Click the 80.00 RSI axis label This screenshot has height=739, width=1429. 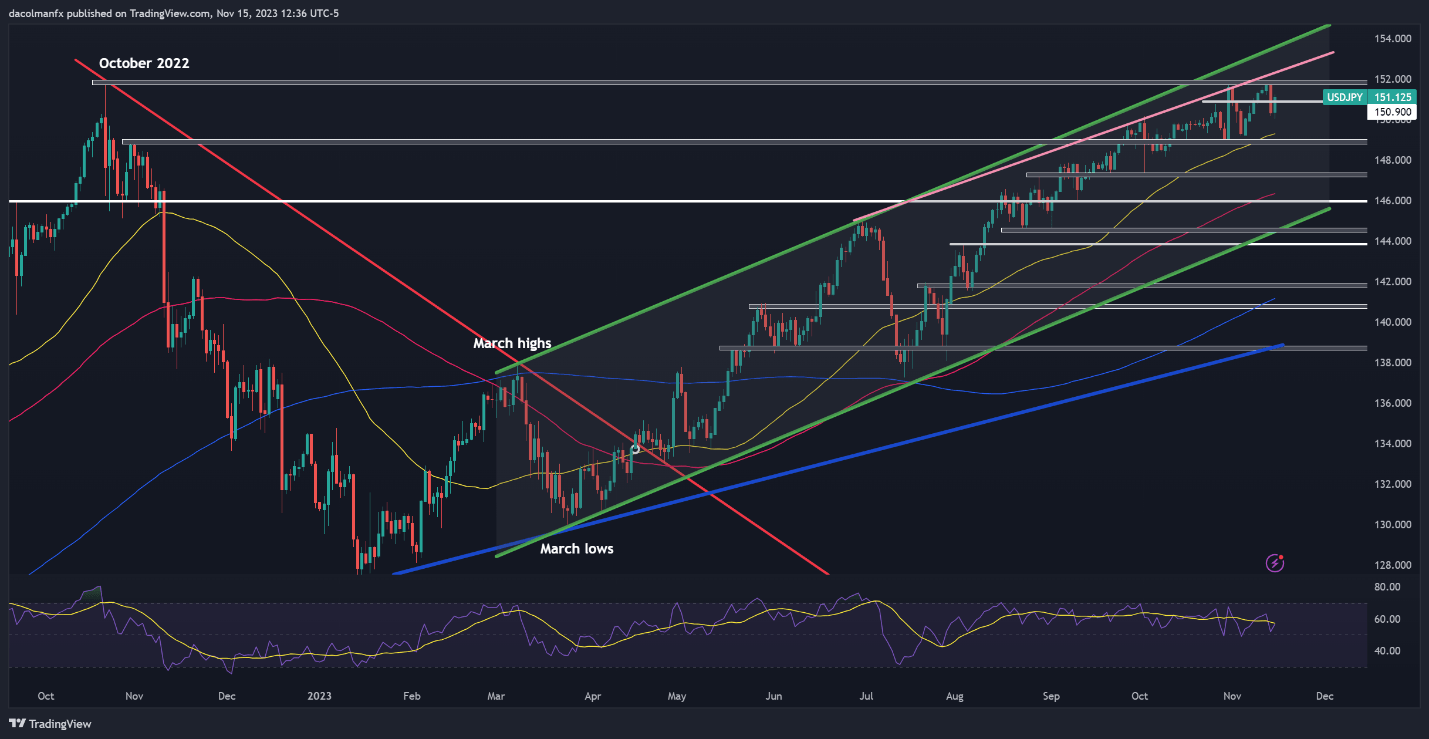pyautogui.click(x=1386, y=588)
